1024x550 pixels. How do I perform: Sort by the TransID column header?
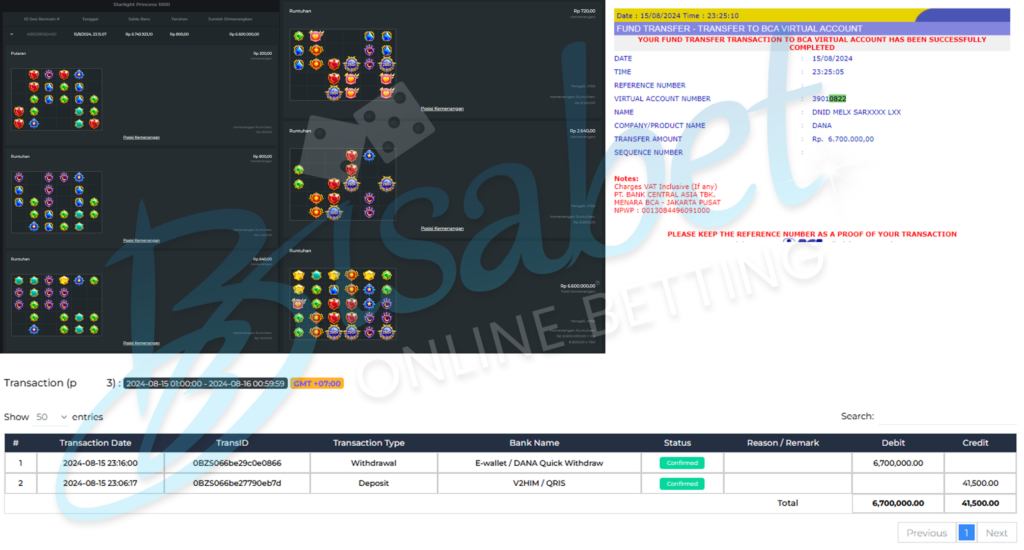click(232, 443)
